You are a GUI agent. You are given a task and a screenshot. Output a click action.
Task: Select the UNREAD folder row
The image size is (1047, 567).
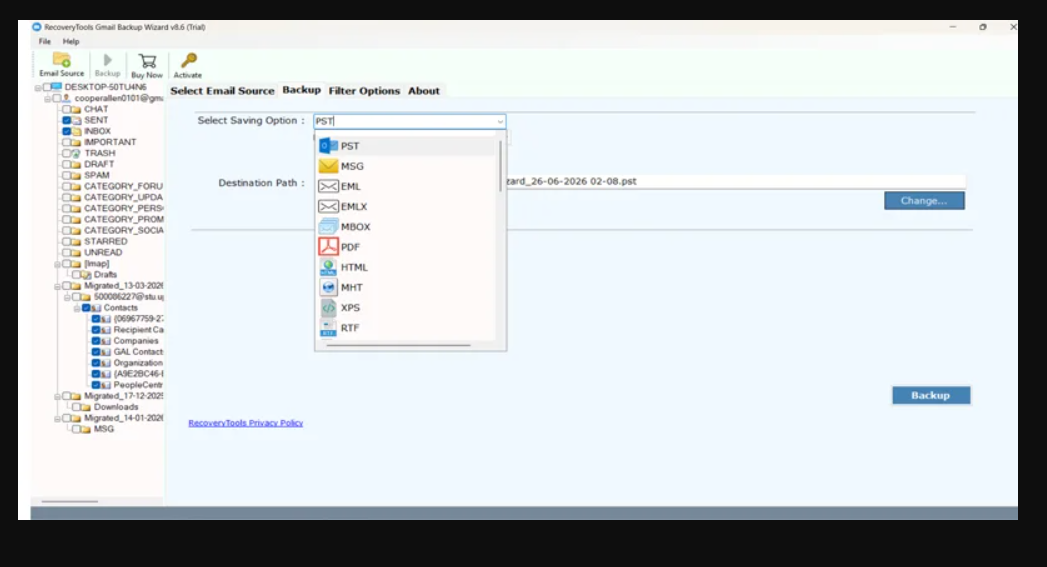[x=93, y=252]
